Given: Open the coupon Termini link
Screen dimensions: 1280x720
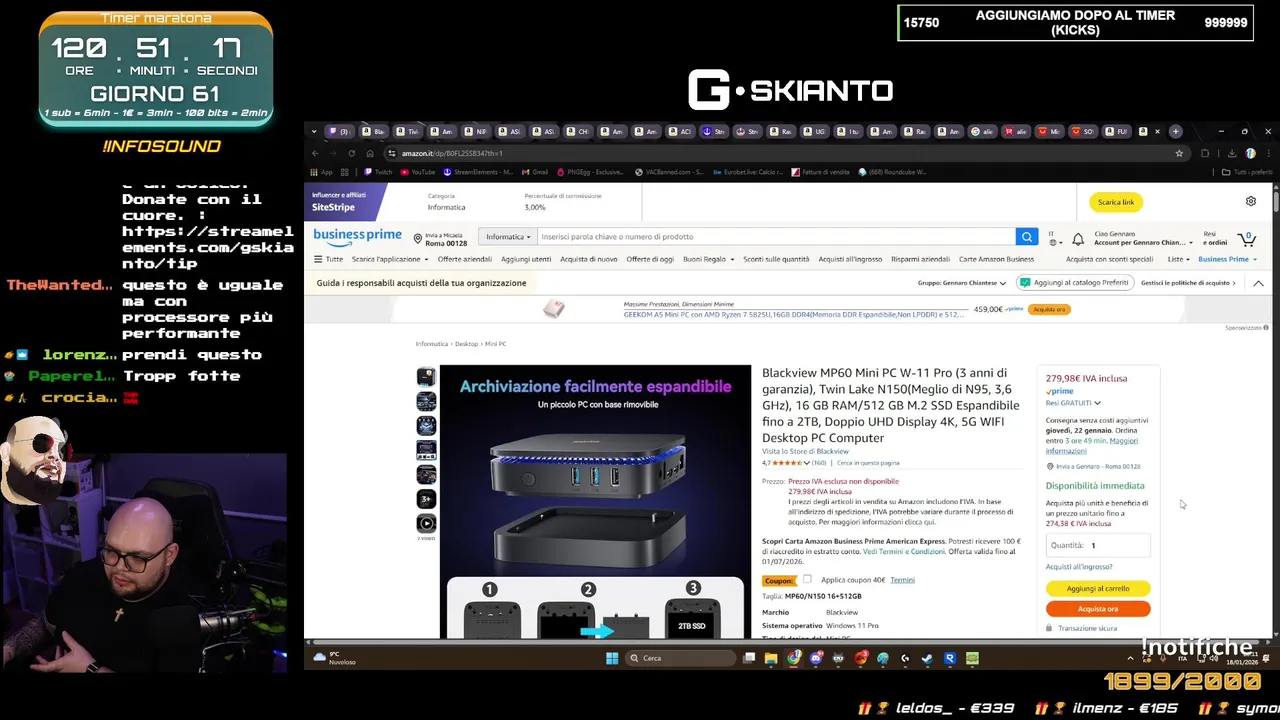Looking at the screenshot, I should point(902,580).
